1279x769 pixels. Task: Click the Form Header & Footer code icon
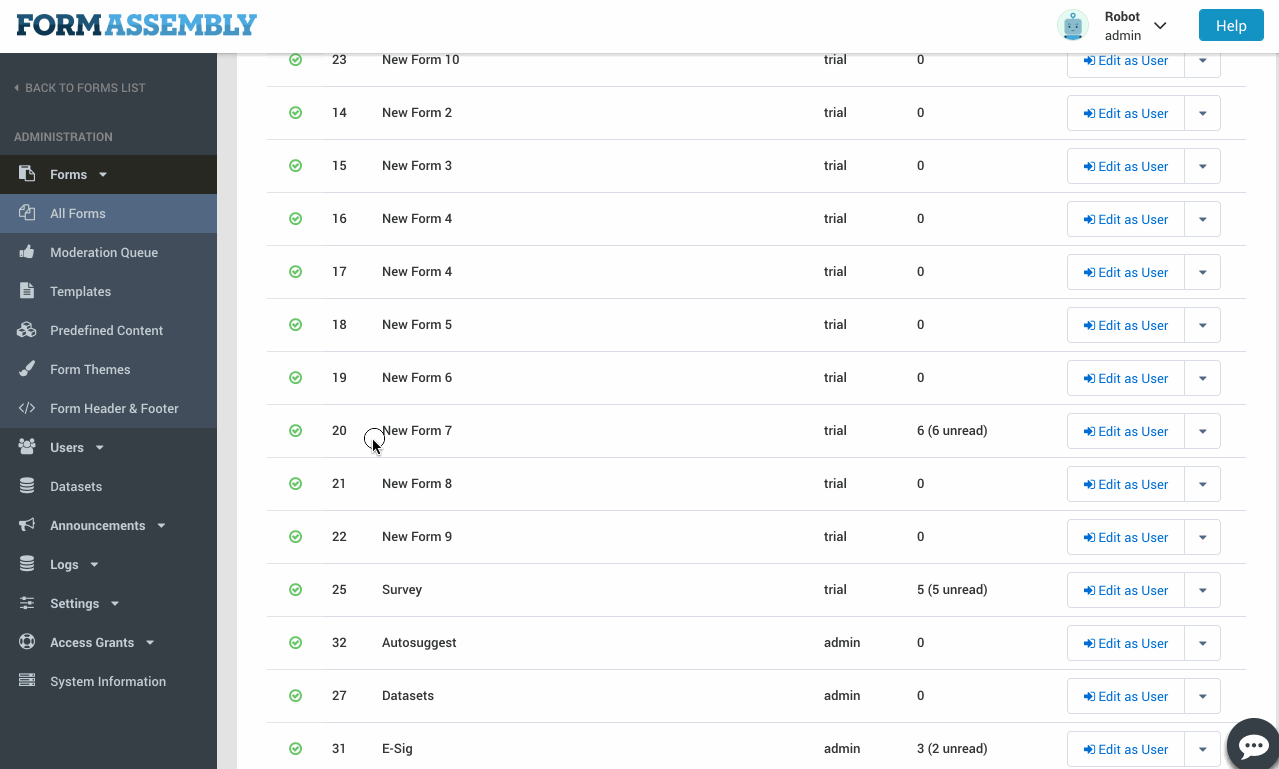pyautogui.click(x=27, y=408)
